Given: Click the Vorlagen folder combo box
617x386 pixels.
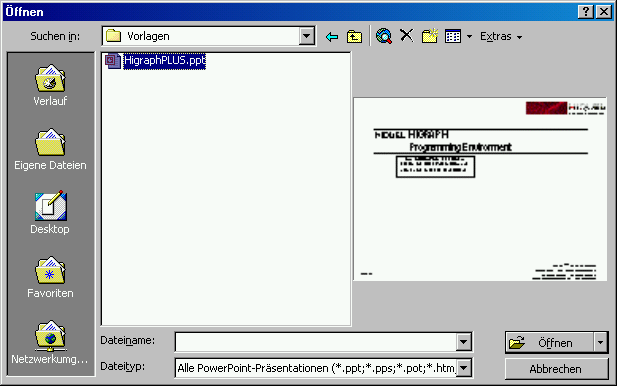Looking at the screenshot, I should point(209,36).
